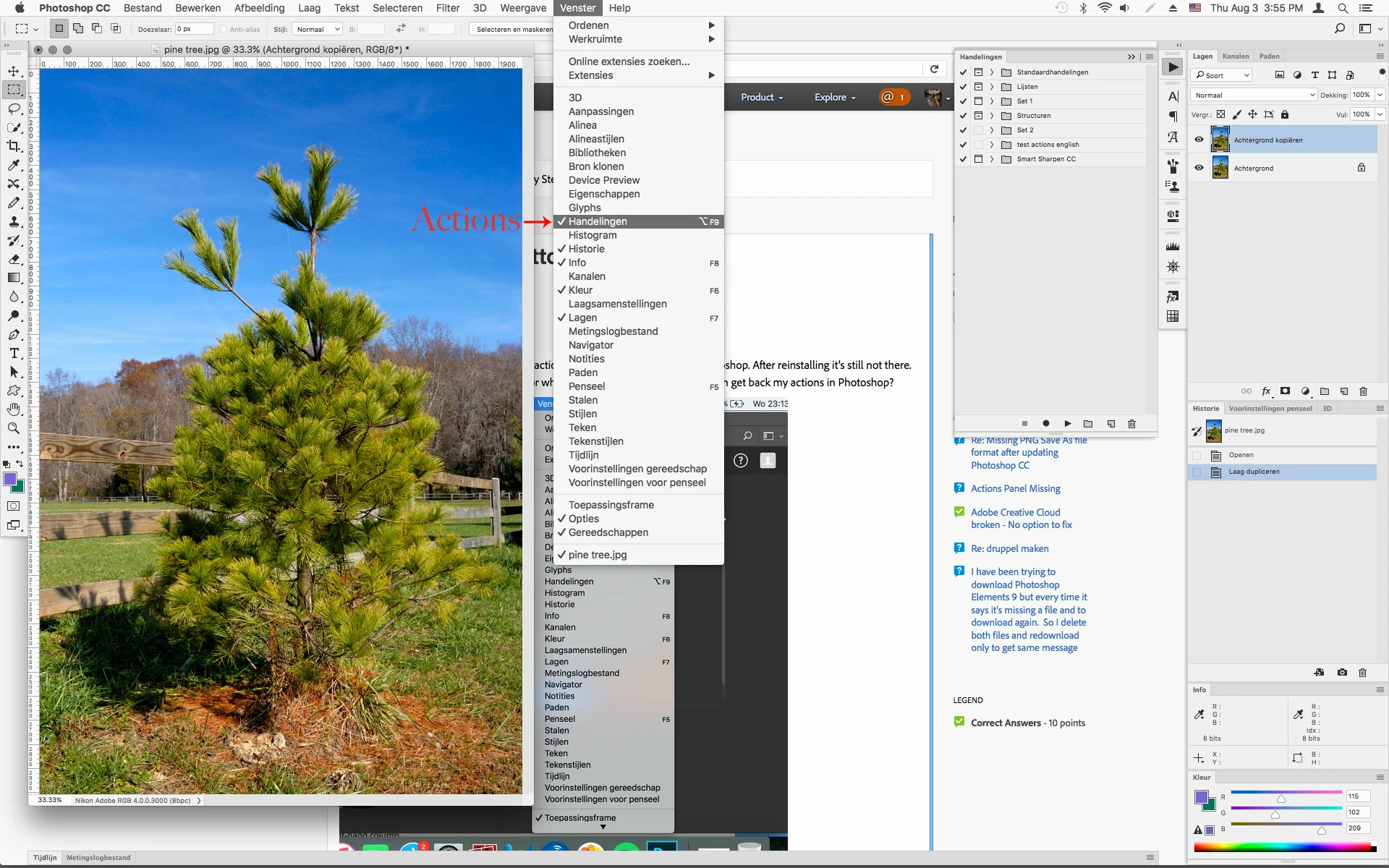Select the Openen history state
This screenshot has width=1389, height=868.
pyautogui.click(x=1241, y=455)
